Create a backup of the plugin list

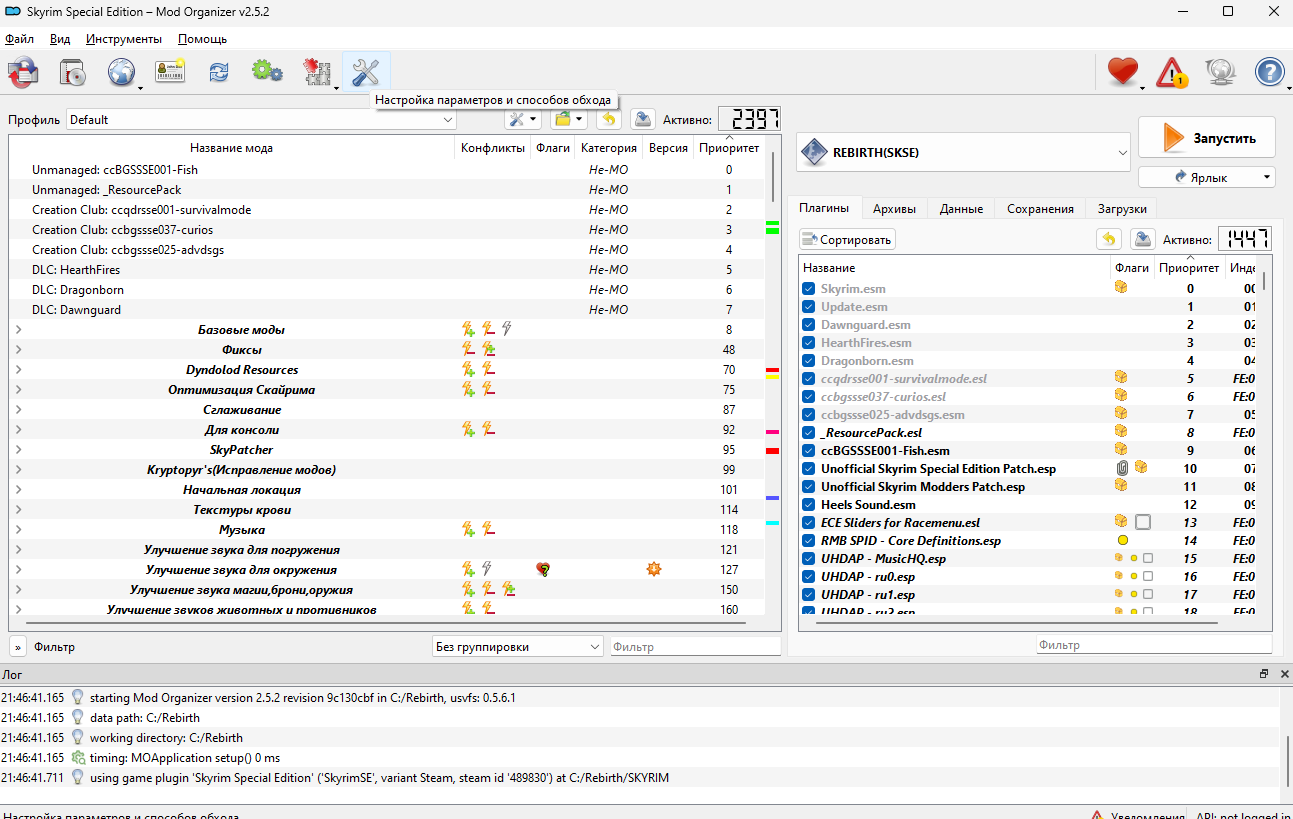point(1142,239)
